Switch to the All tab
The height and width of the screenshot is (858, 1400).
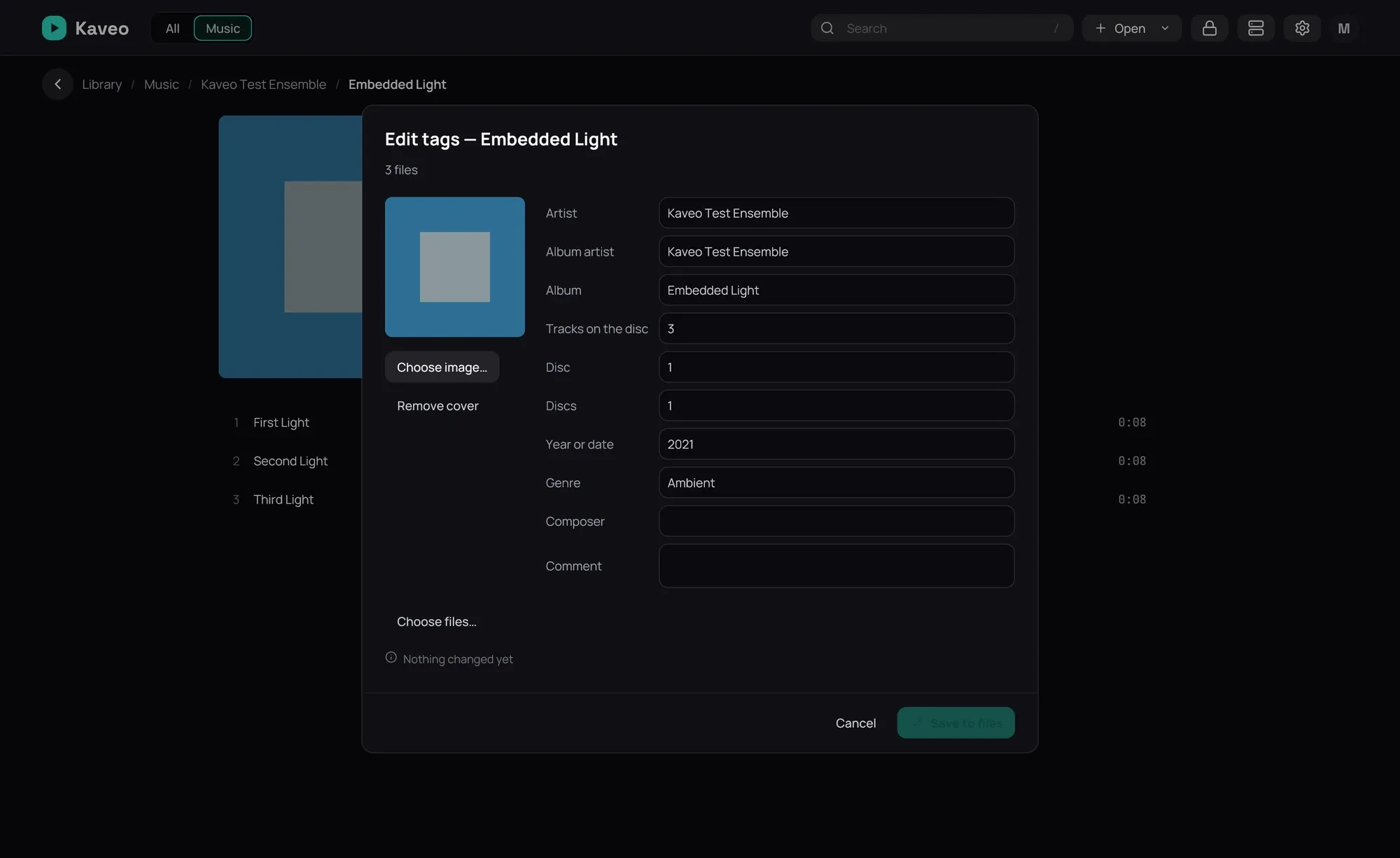pos(172,28)
